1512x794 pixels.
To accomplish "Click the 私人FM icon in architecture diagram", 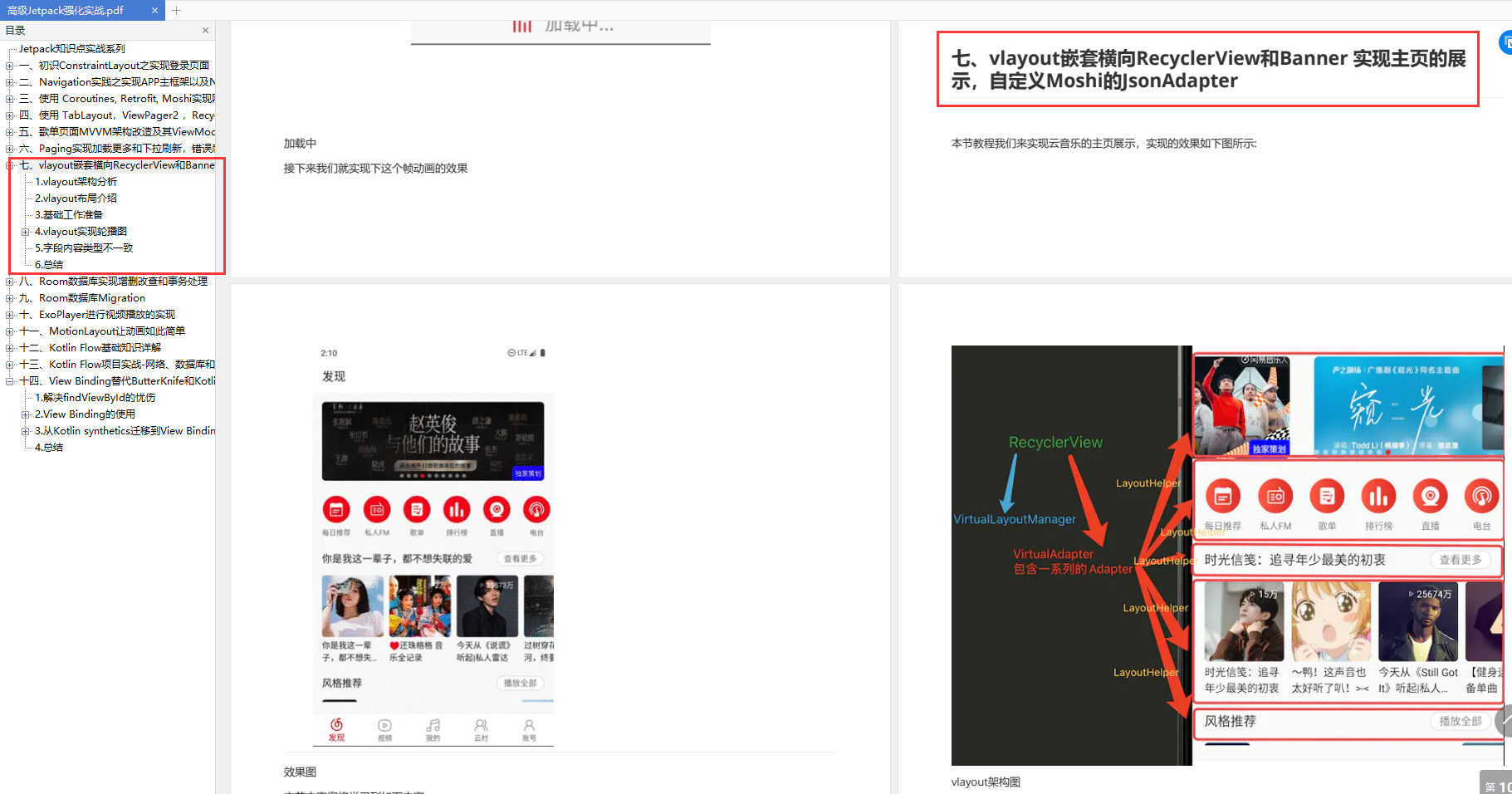I will 1275,497.
